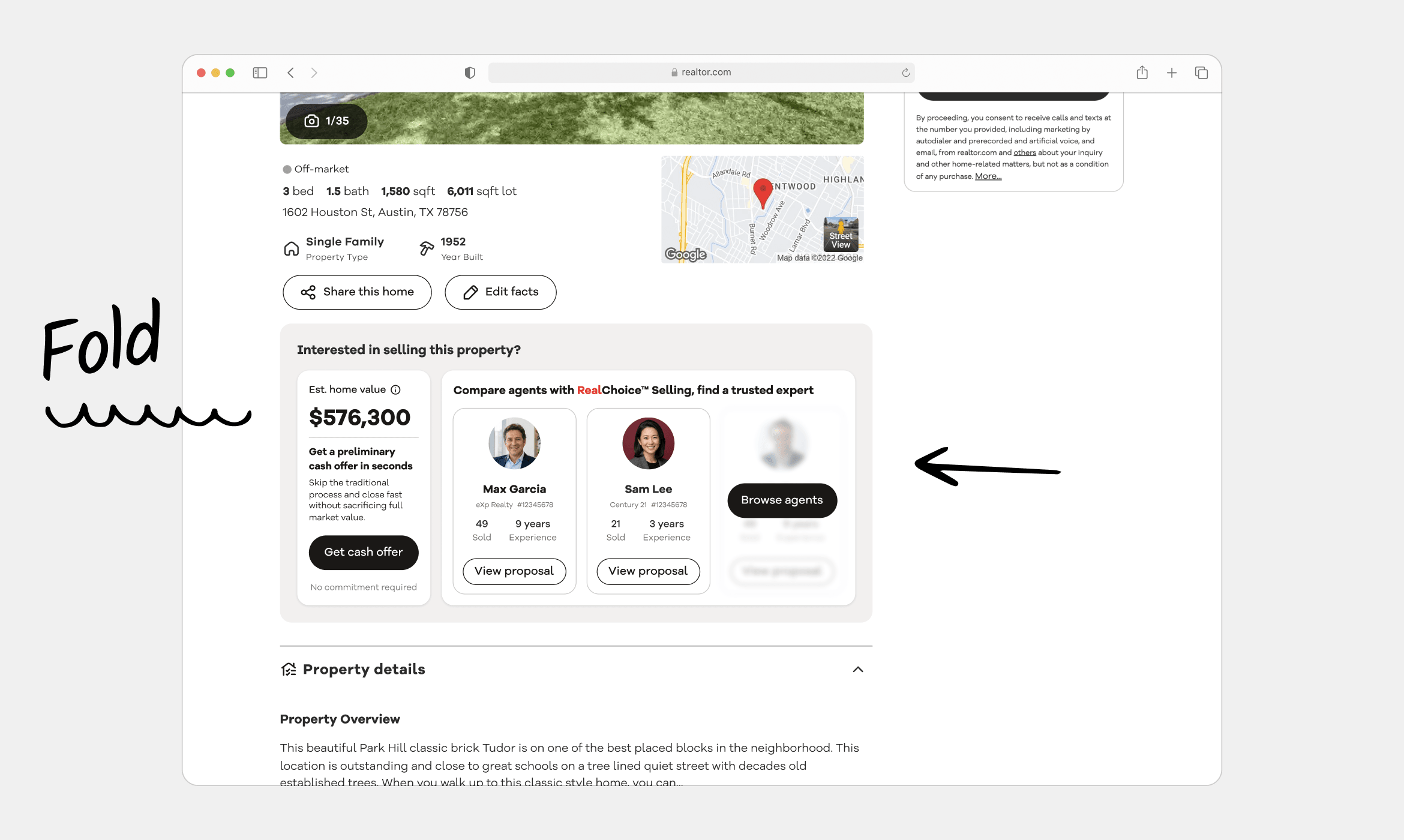Click the 1/35 photo counter pill

tap(326, 121)
